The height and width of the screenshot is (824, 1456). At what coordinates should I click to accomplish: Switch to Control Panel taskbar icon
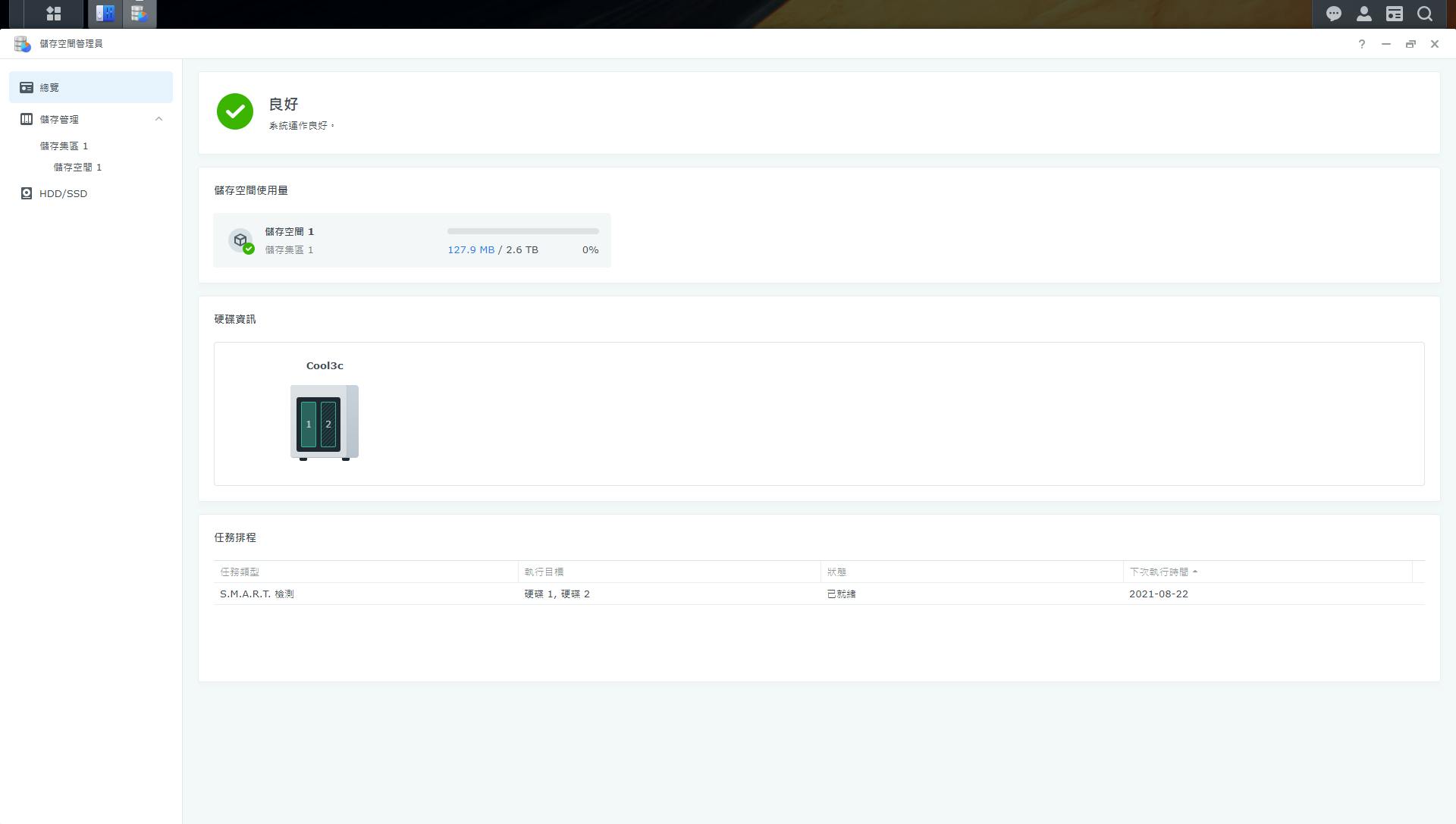(x=105, y=14)
